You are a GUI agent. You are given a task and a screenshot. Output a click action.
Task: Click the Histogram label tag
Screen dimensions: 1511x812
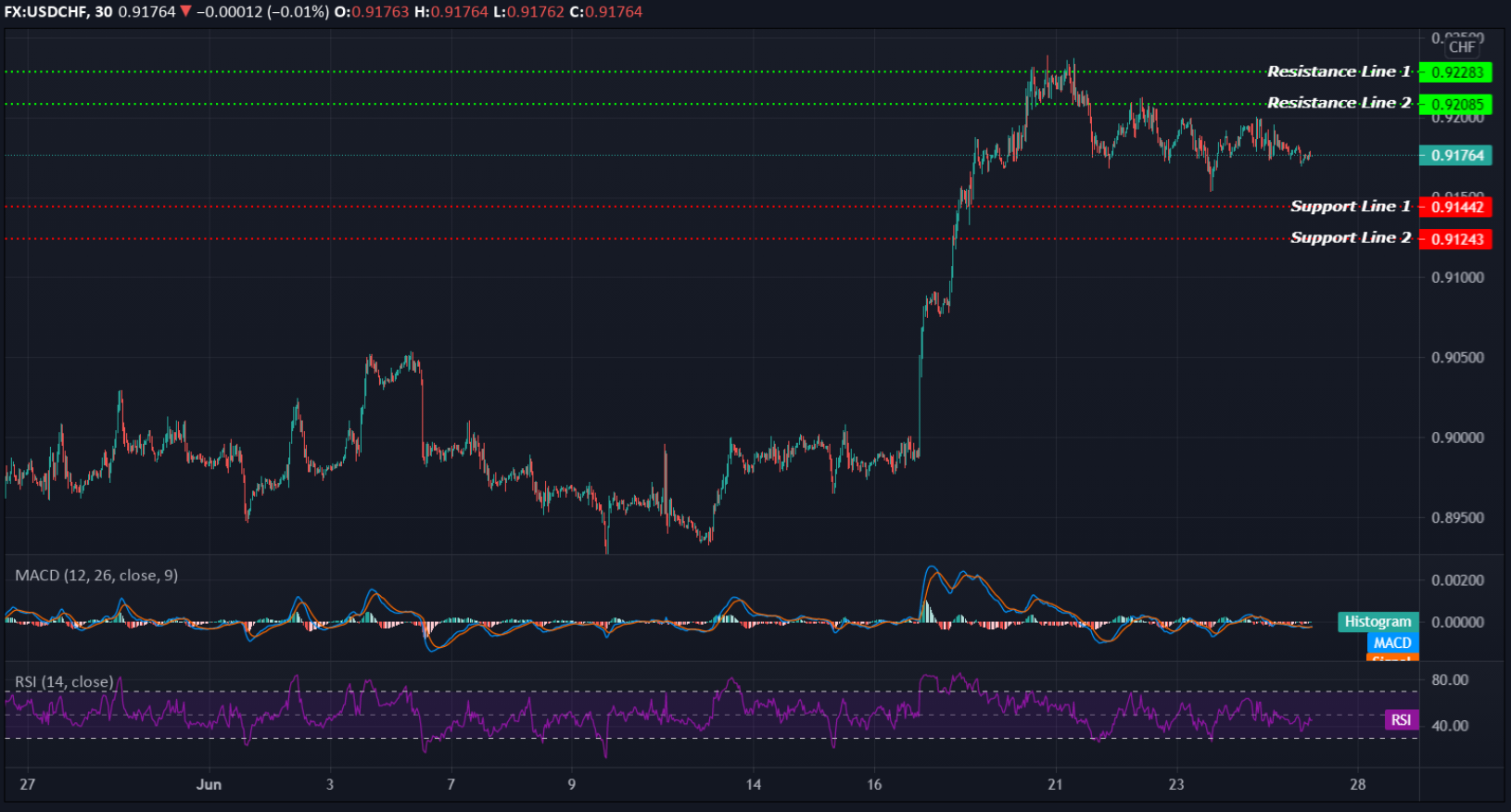point(1378,622)
